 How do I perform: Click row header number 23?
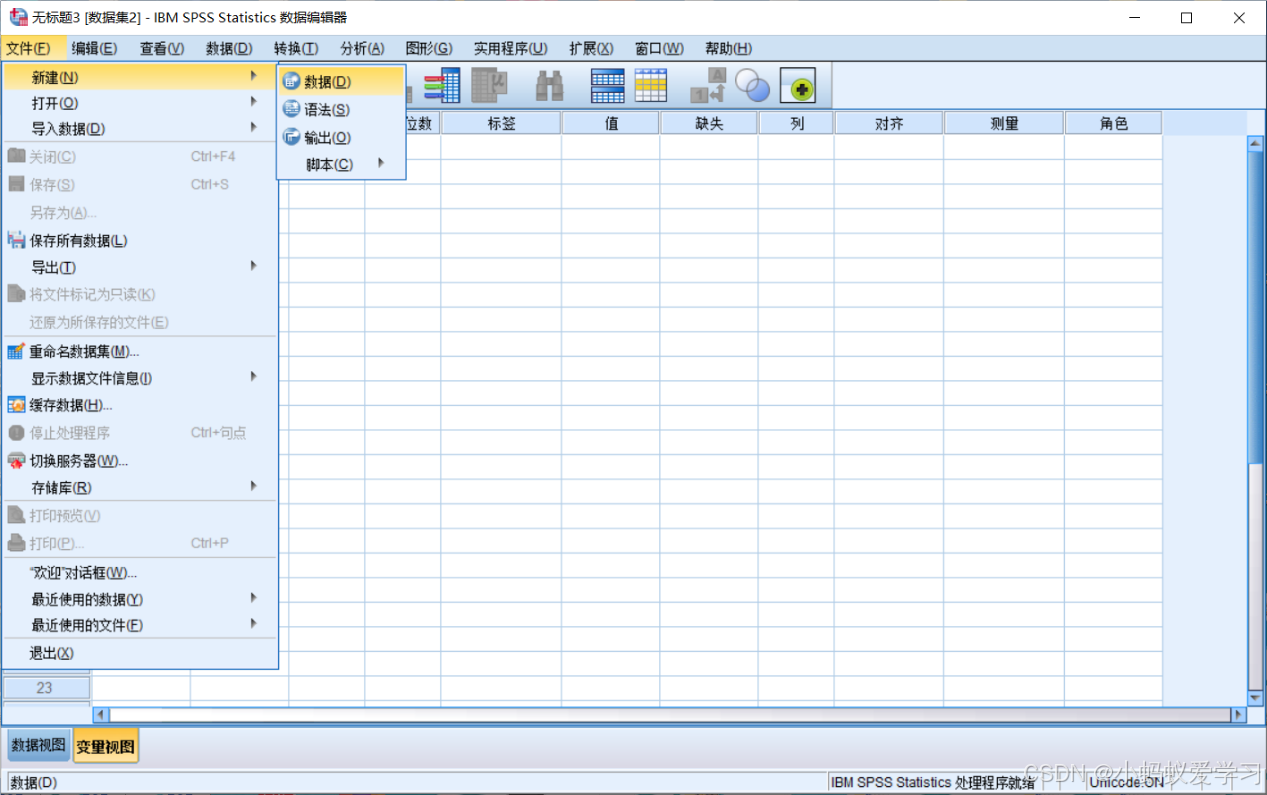coord(46,688)
